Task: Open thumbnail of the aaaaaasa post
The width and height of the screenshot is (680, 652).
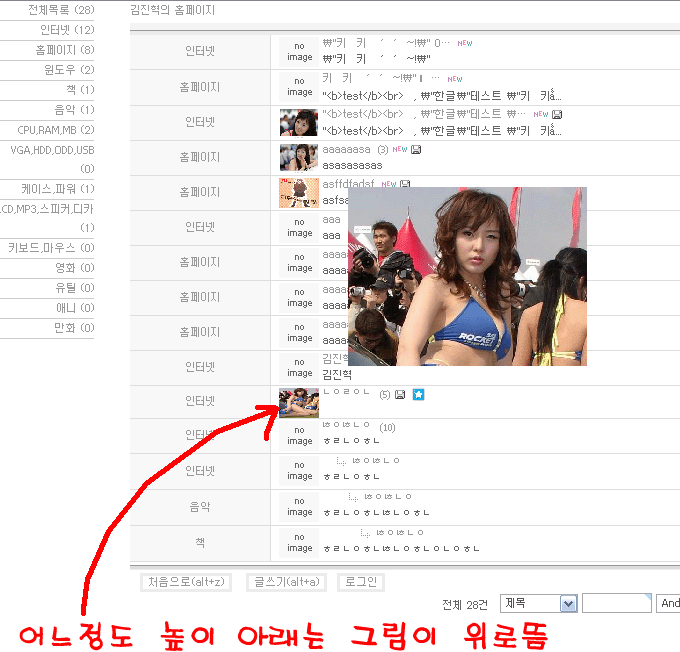Action: coord(299,157)
